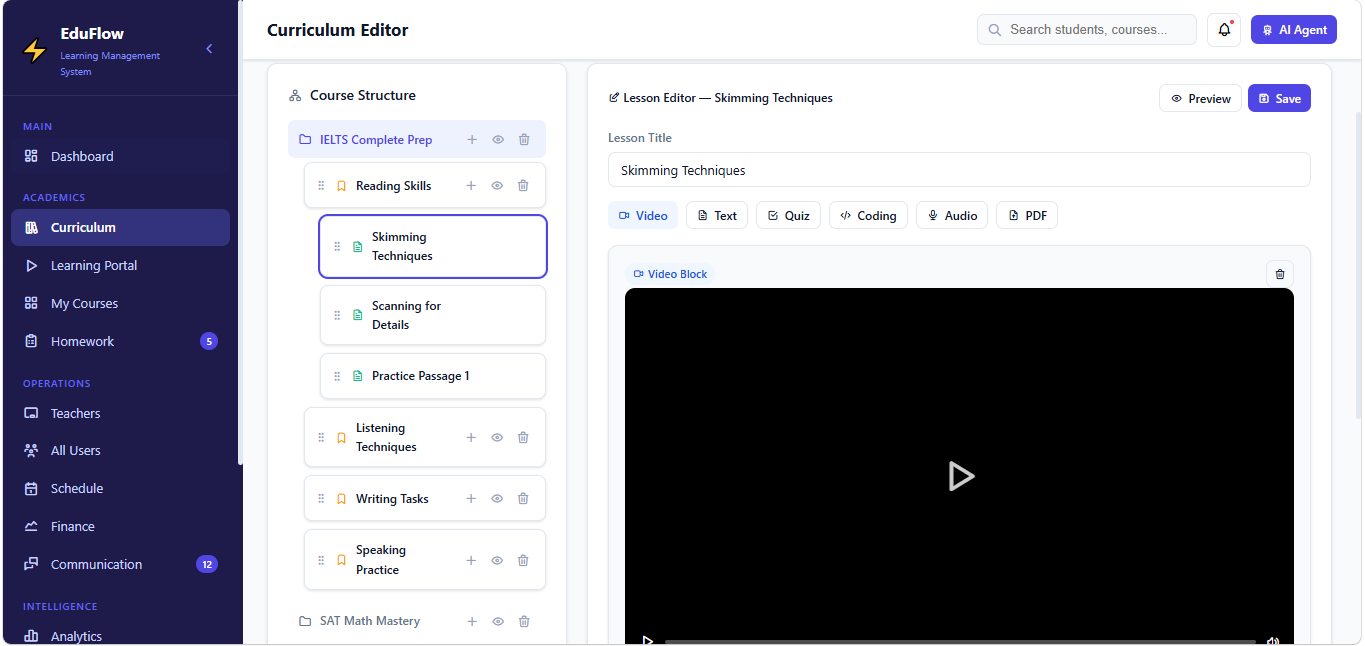The image size is (1365, 646).
Task: Add a module to SAT Math Mastery
Action: click(472, 621)
